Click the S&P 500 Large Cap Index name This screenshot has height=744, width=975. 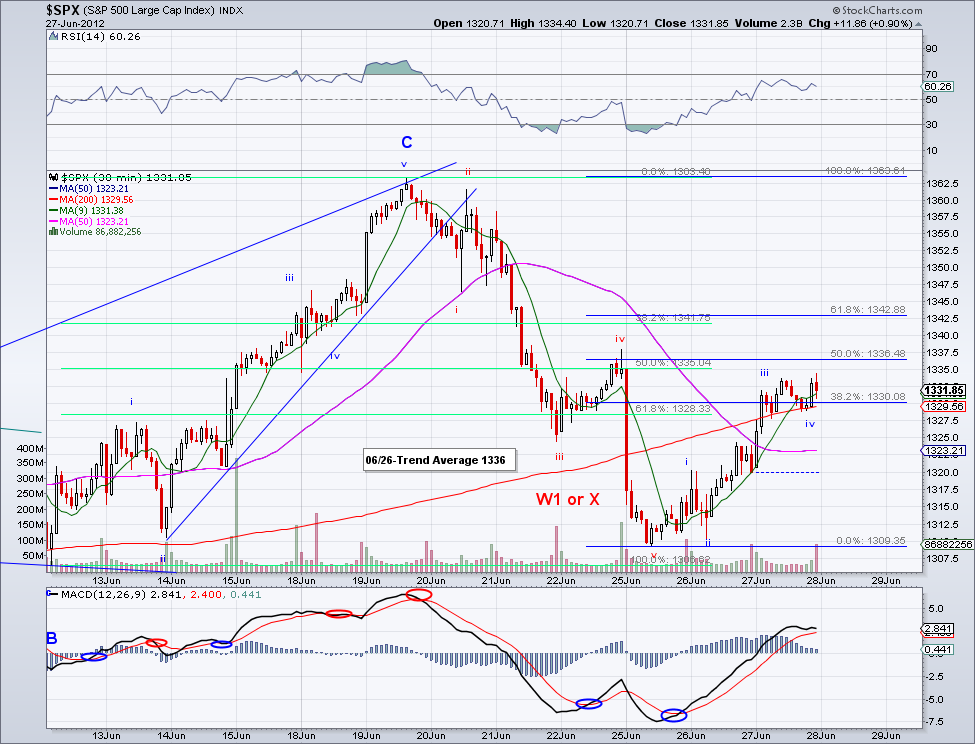(150, 11)
